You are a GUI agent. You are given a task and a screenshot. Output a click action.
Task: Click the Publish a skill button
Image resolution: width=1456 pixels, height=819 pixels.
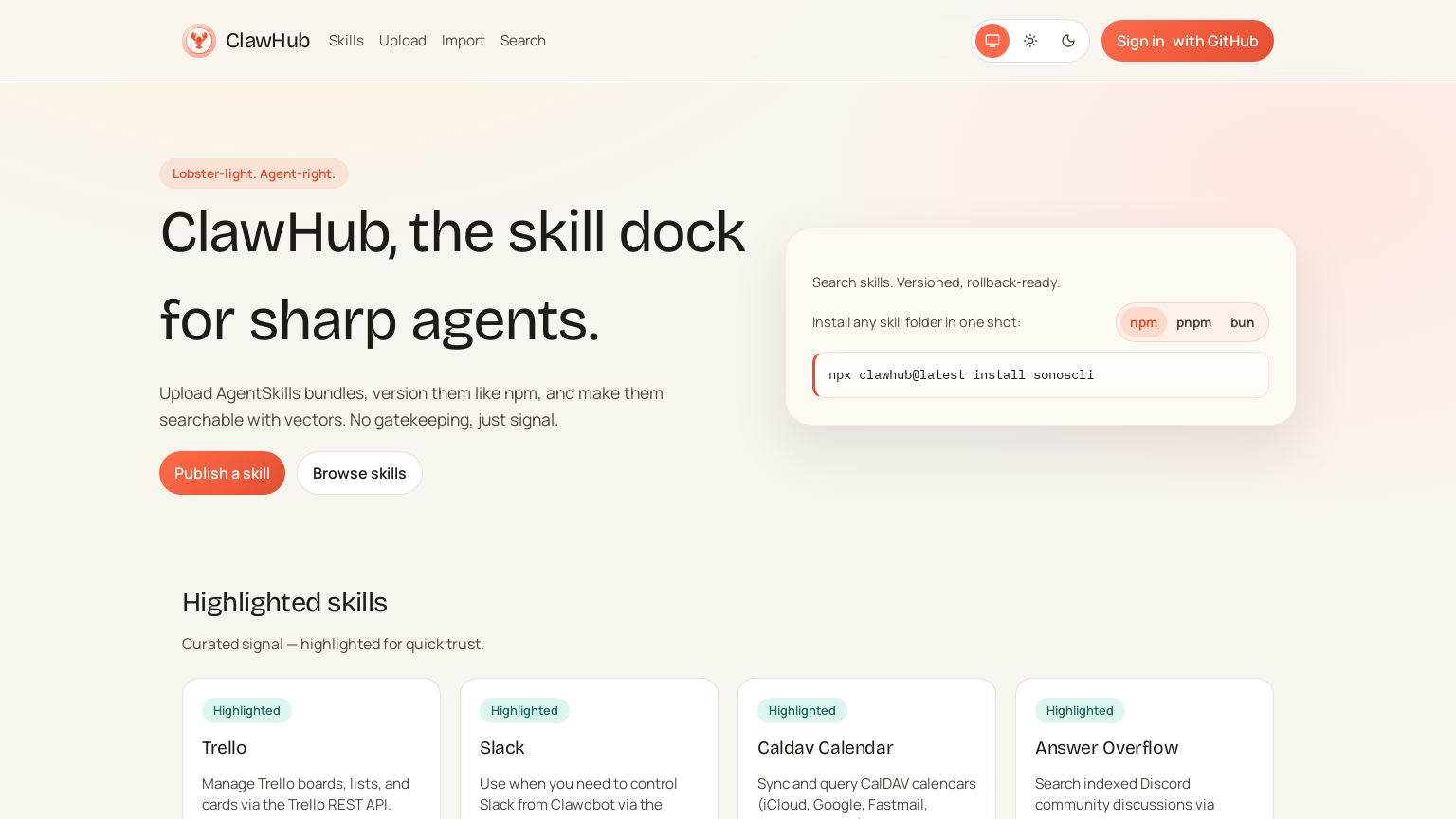click(x=222, y=473)
